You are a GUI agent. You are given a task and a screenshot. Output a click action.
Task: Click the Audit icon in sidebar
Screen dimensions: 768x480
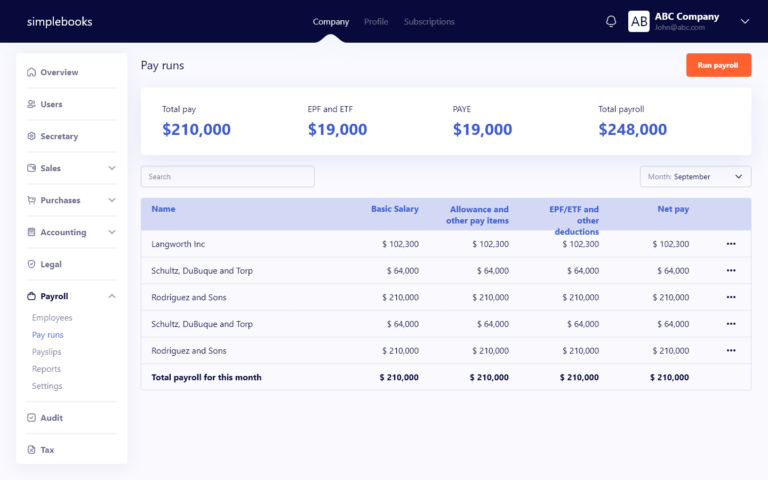[32, 418]
